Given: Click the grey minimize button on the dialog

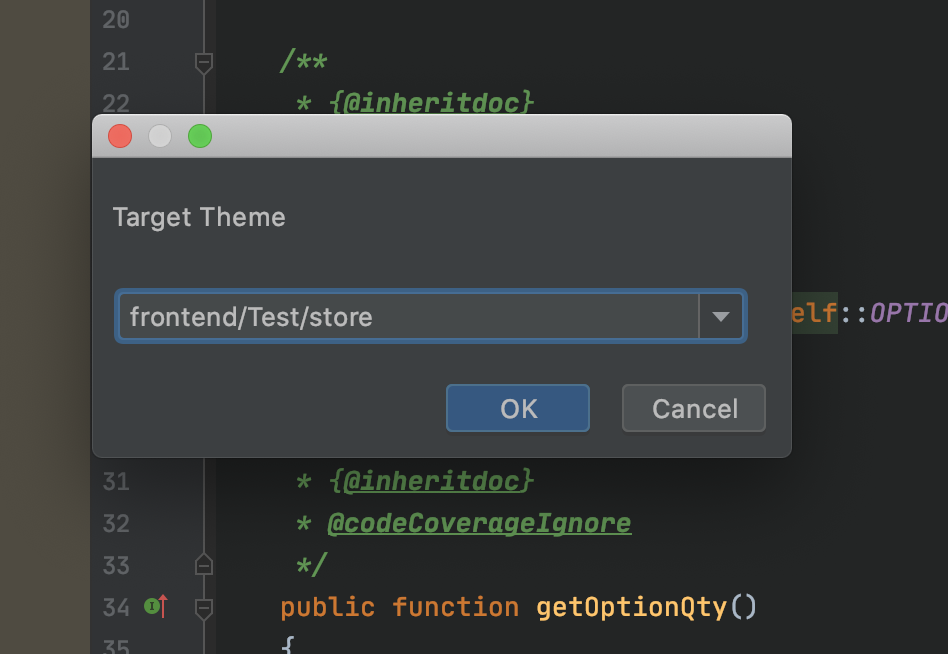Looking at the screenshot, I should [160, 136].
